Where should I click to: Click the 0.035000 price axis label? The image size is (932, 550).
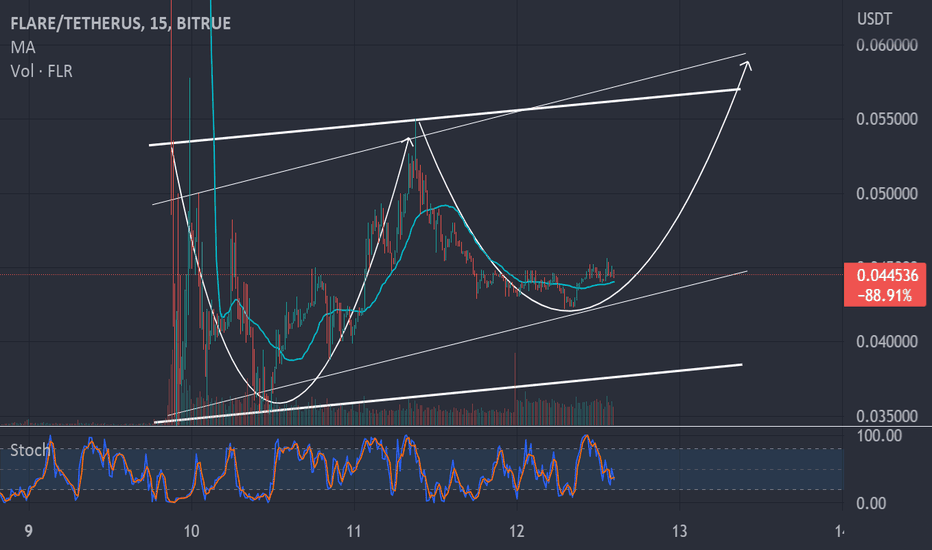pos(887,416)
